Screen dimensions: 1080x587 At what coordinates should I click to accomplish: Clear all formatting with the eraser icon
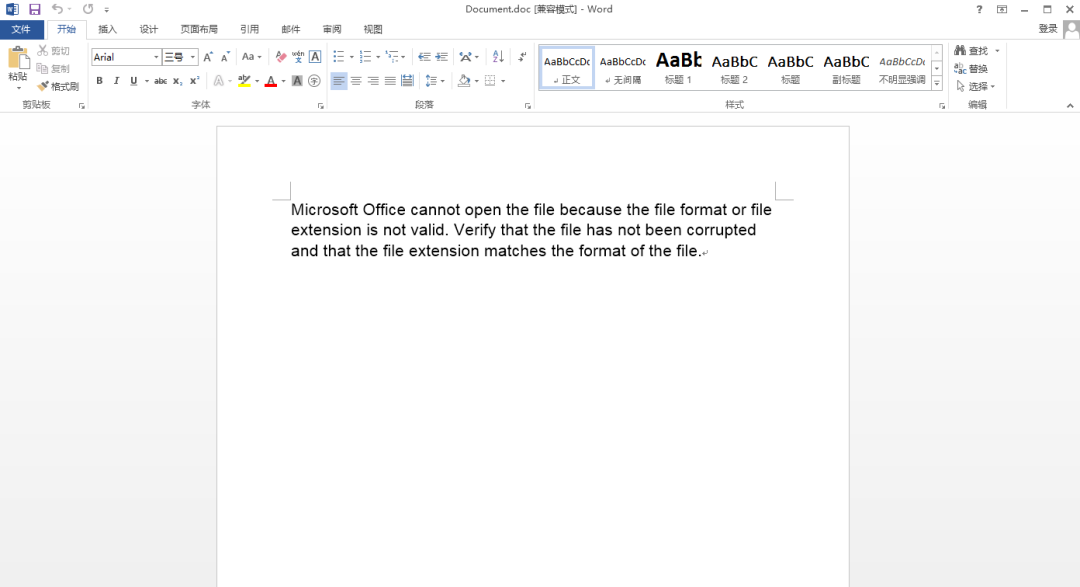(x=280, y=57)
